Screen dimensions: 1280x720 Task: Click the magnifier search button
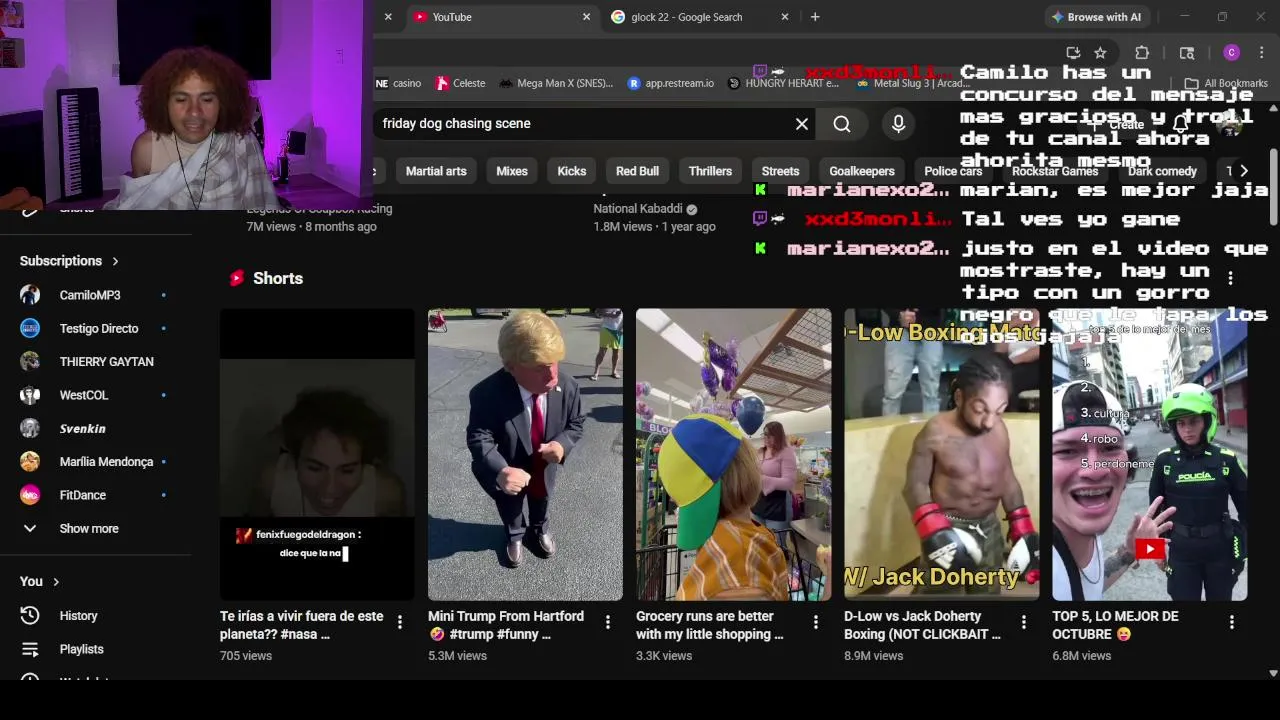point(842,123)
